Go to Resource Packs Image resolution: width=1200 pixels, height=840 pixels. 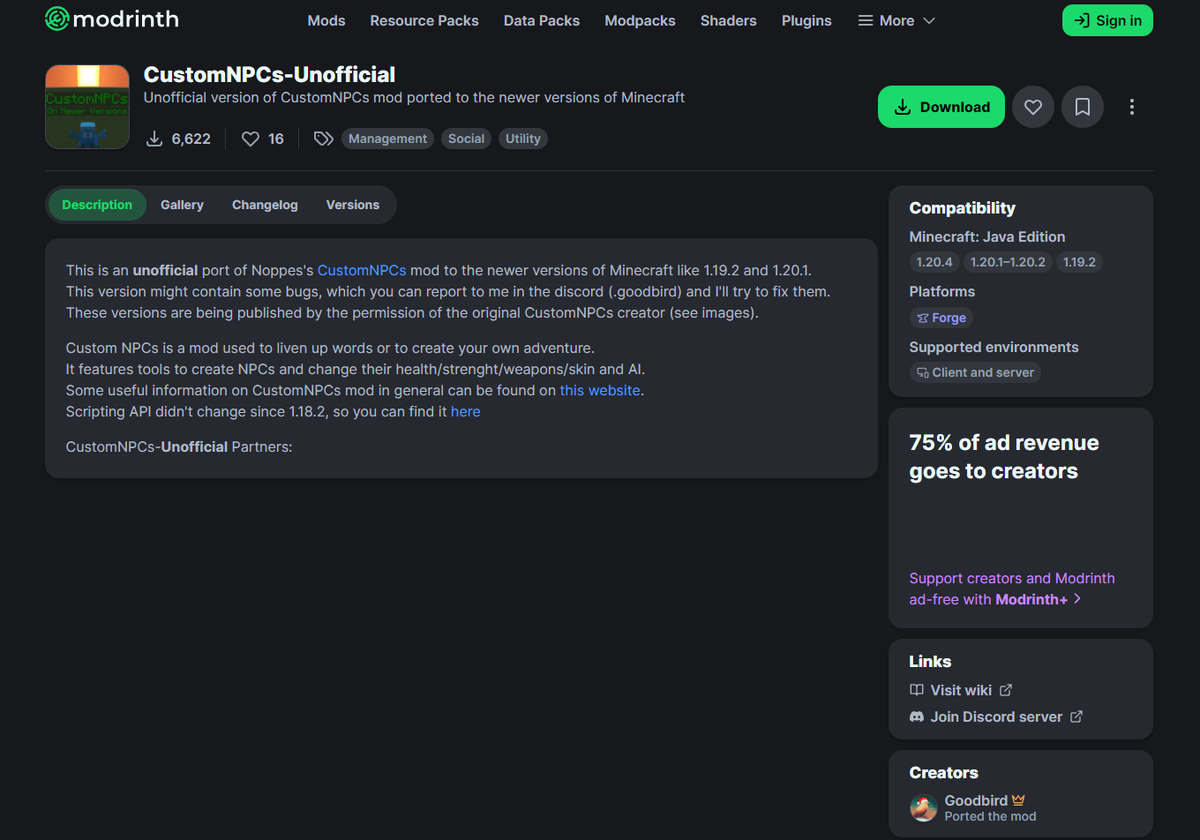coord(424,20)
